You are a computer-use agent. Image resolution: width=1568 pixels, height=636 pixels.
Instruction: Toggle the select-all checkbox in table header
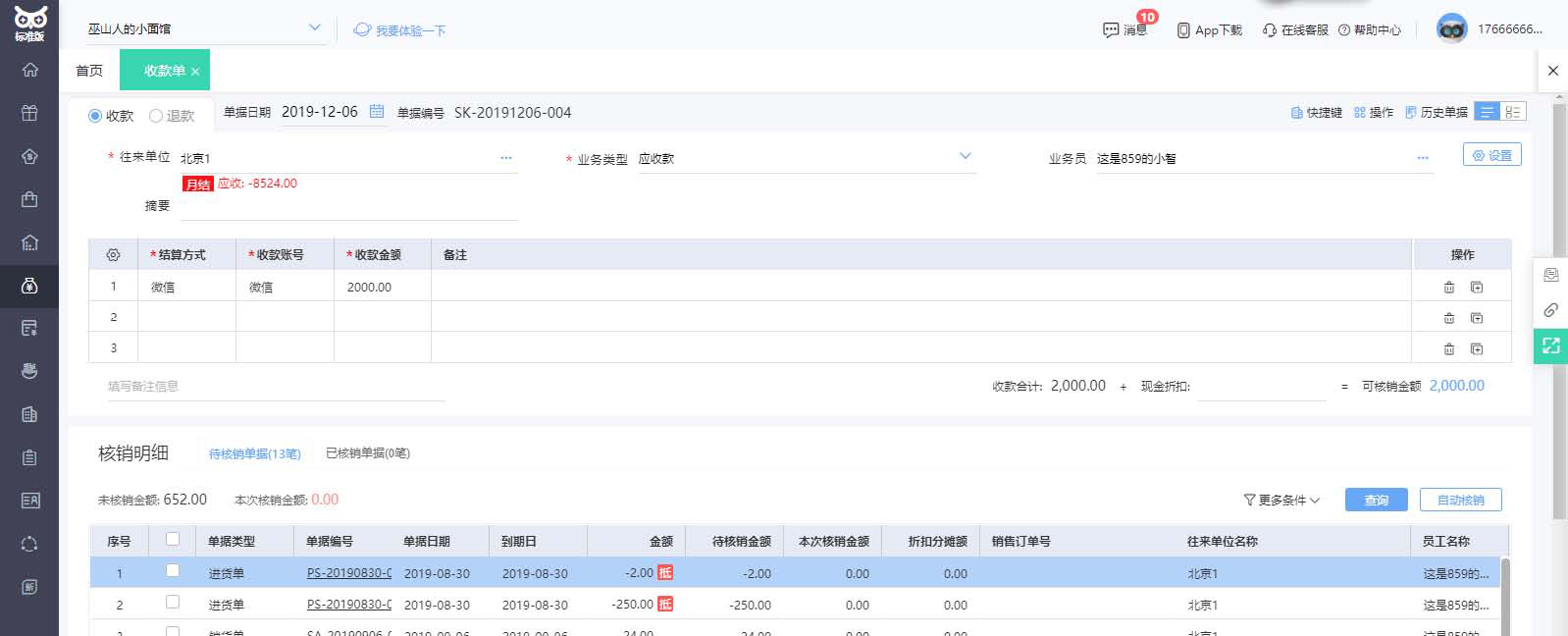[173, 539]
